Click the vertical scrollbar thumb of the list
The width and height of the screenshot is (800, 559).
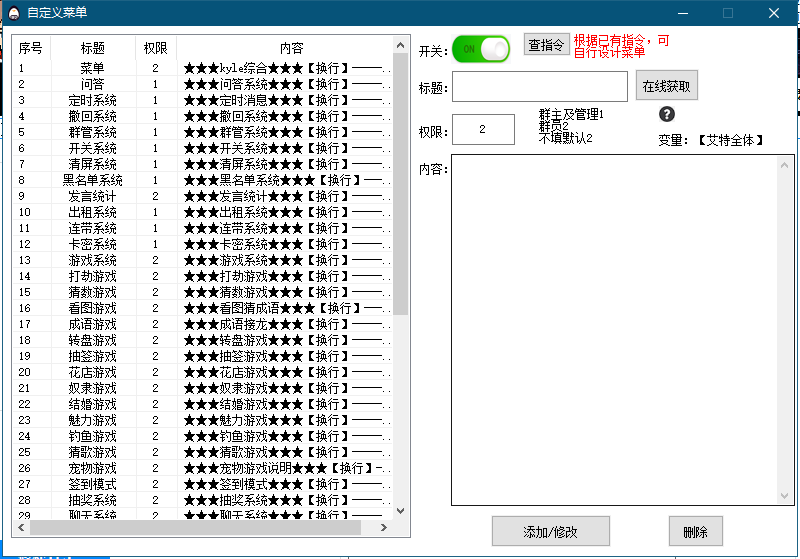pyautogui.click(x=401, y=184)
